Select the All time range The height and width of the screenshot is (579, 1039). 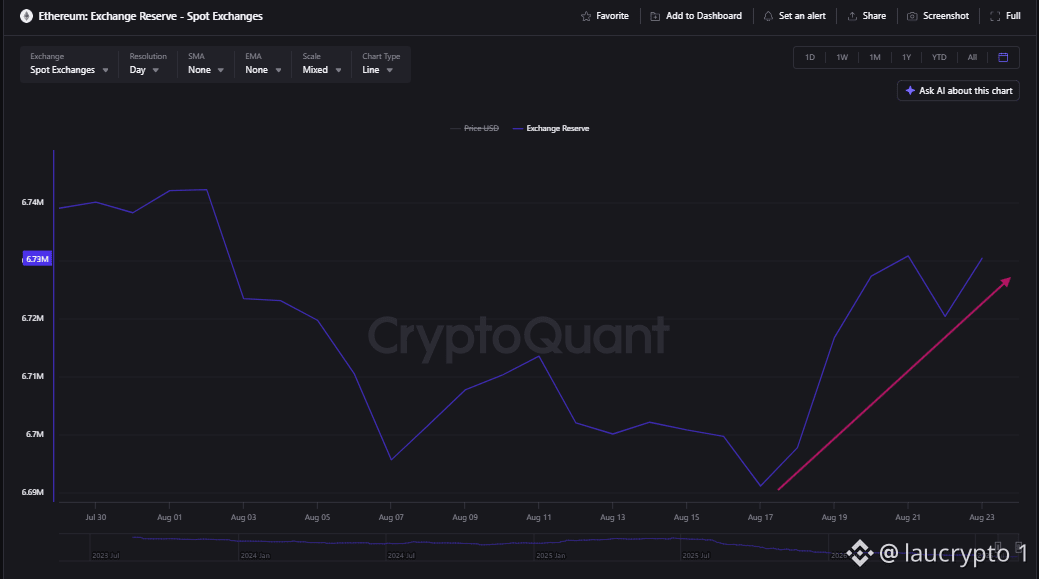point(972,58)
